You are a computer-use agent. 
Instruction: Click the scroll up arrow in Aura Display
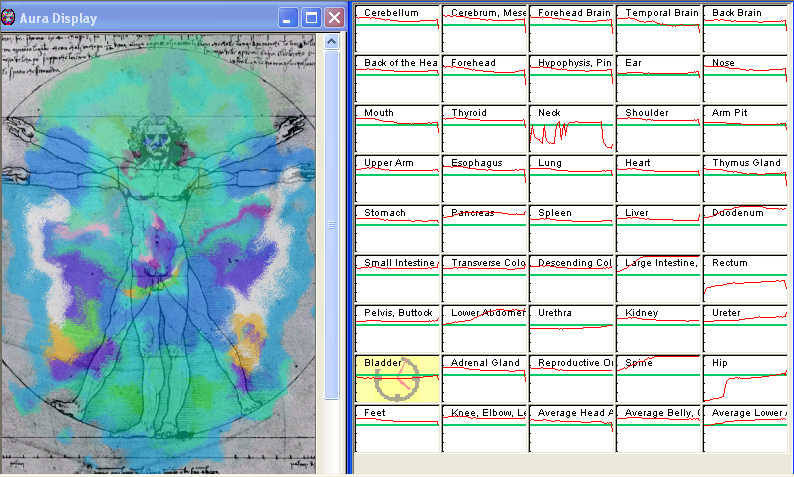332,42
